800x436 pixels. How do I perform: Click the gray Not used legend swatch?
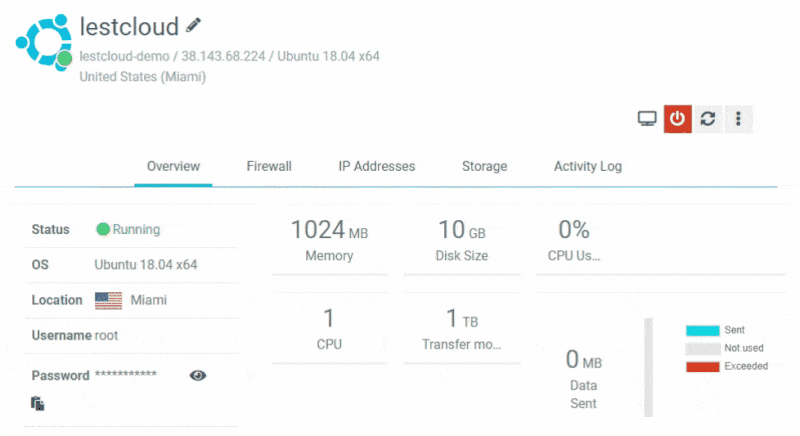703,349
